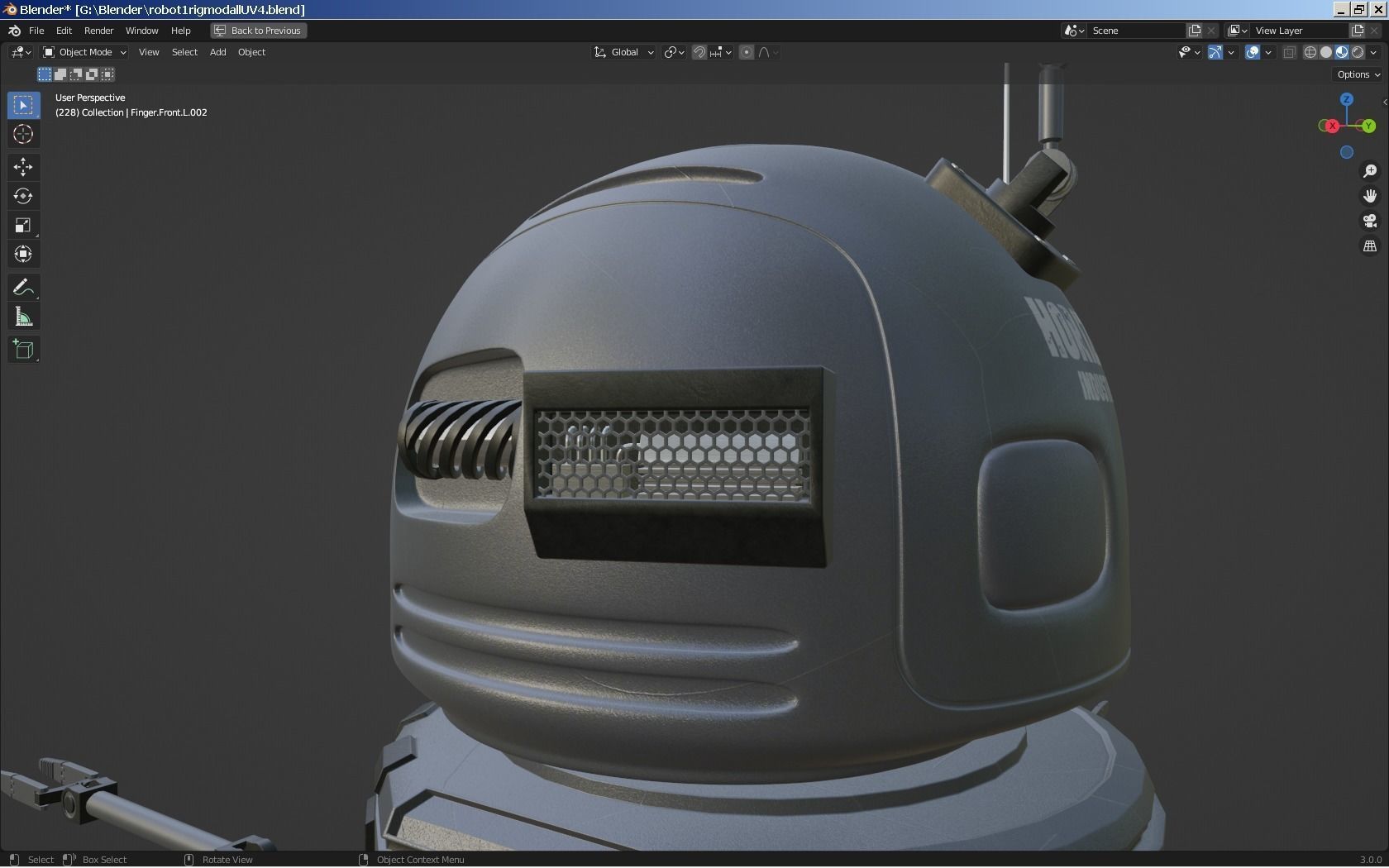Image resolution: width=1389 pixels, height=868 pixels.
Task: Set selection mode to subtract
Action: pos(76,74)
